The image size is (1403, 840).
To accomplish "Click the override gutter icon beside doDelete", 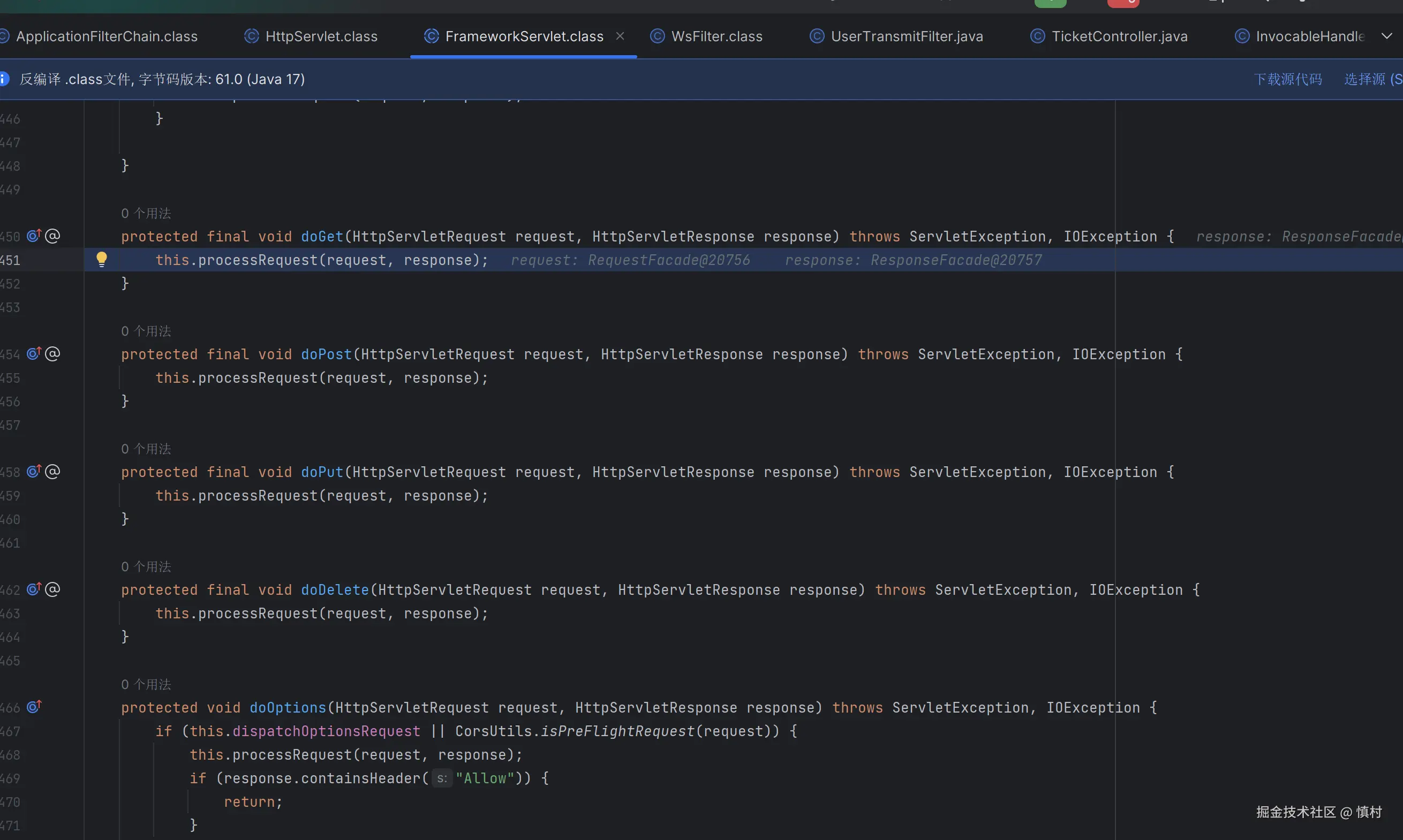I will tap(34, 589).
